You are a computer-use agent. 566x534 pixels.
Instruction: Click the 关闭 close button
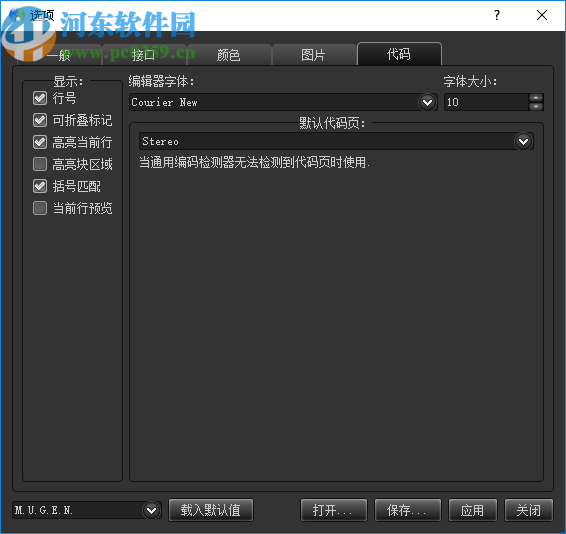[x=528, y=510]
